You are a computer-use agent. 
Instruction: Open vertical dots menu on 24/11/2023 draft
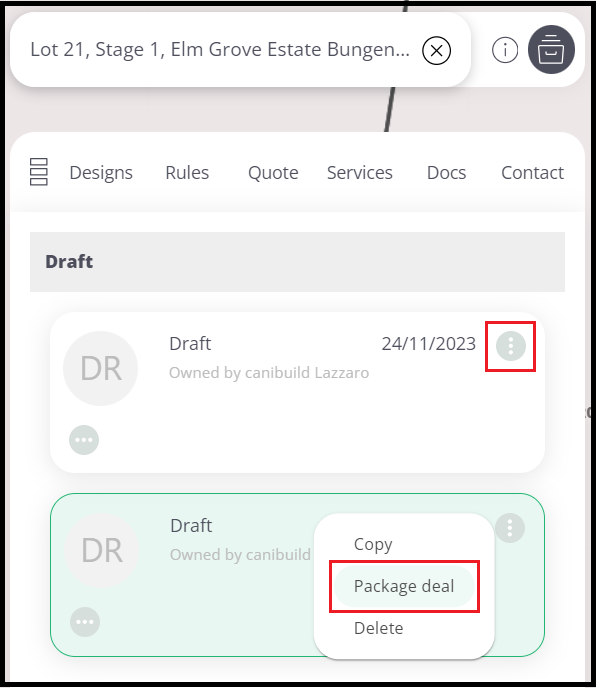tap(511, 346)
